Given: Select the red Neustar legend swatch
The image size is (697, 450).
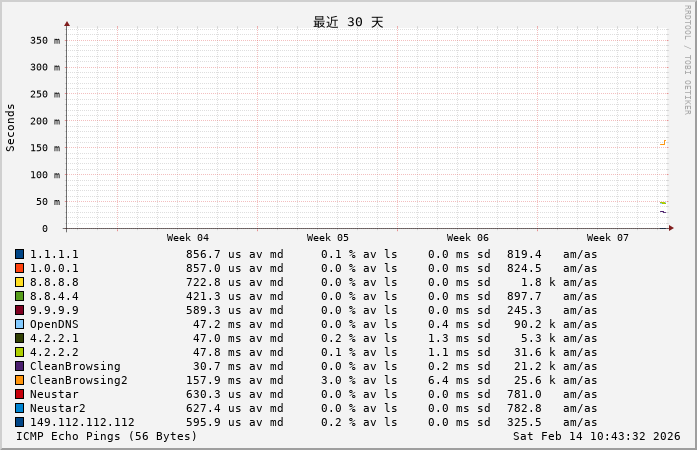Looking at the screenshot, I should pos(19,394).
